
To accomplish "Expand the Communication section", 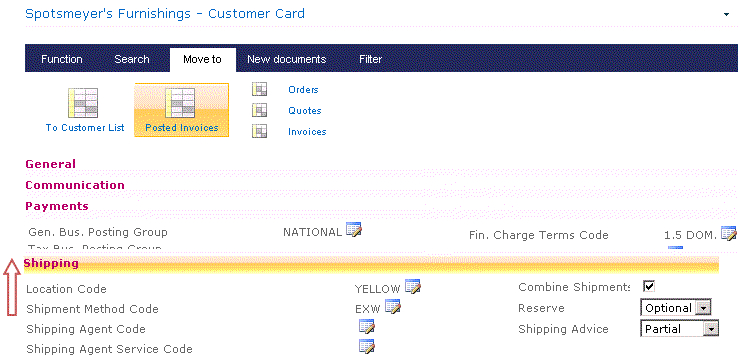I will 75,185.
